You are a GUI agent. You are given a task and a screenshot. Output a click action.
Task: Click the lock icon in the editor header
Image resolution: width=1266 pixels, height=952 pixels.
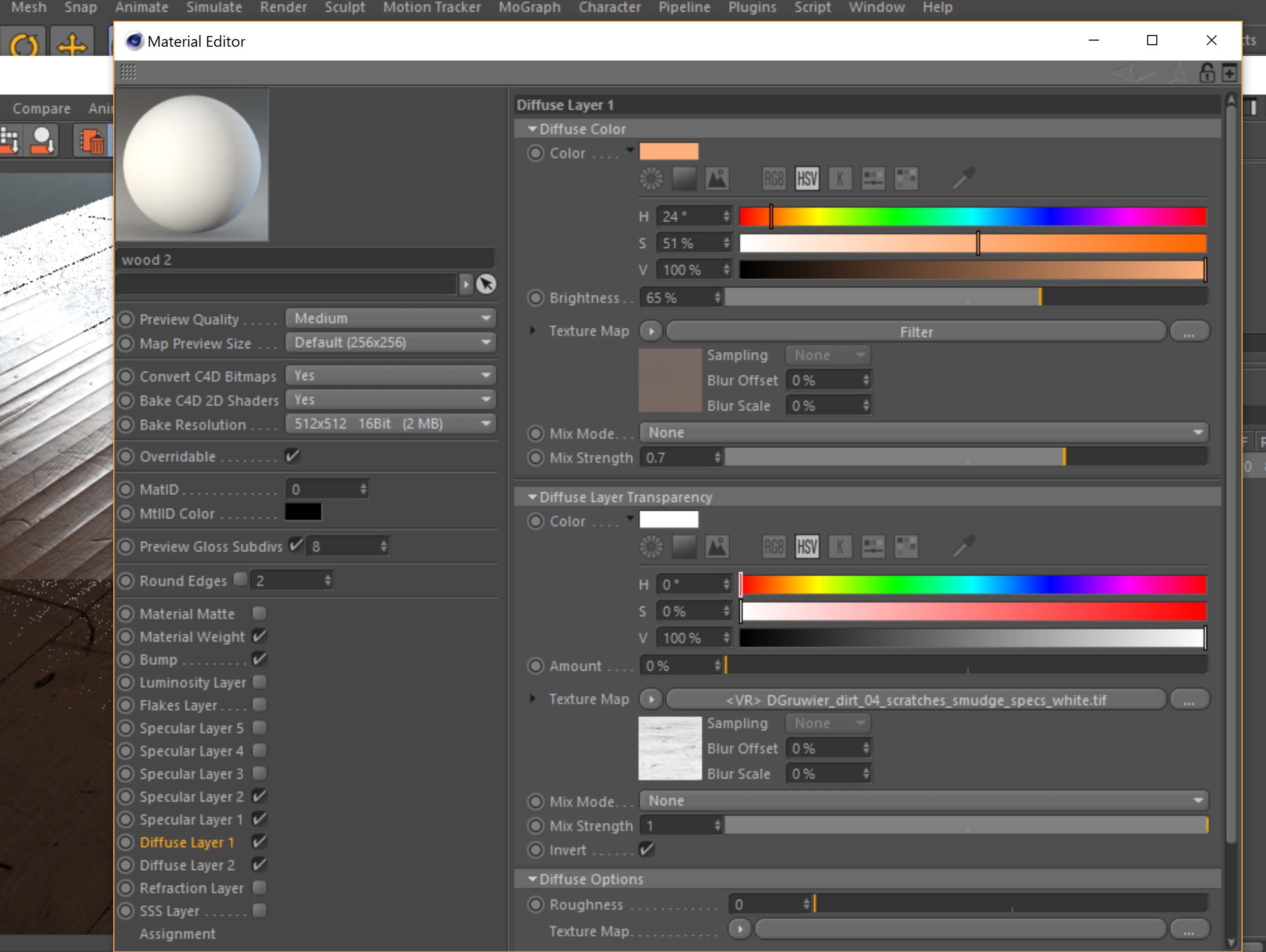[x=1207, y=73]
